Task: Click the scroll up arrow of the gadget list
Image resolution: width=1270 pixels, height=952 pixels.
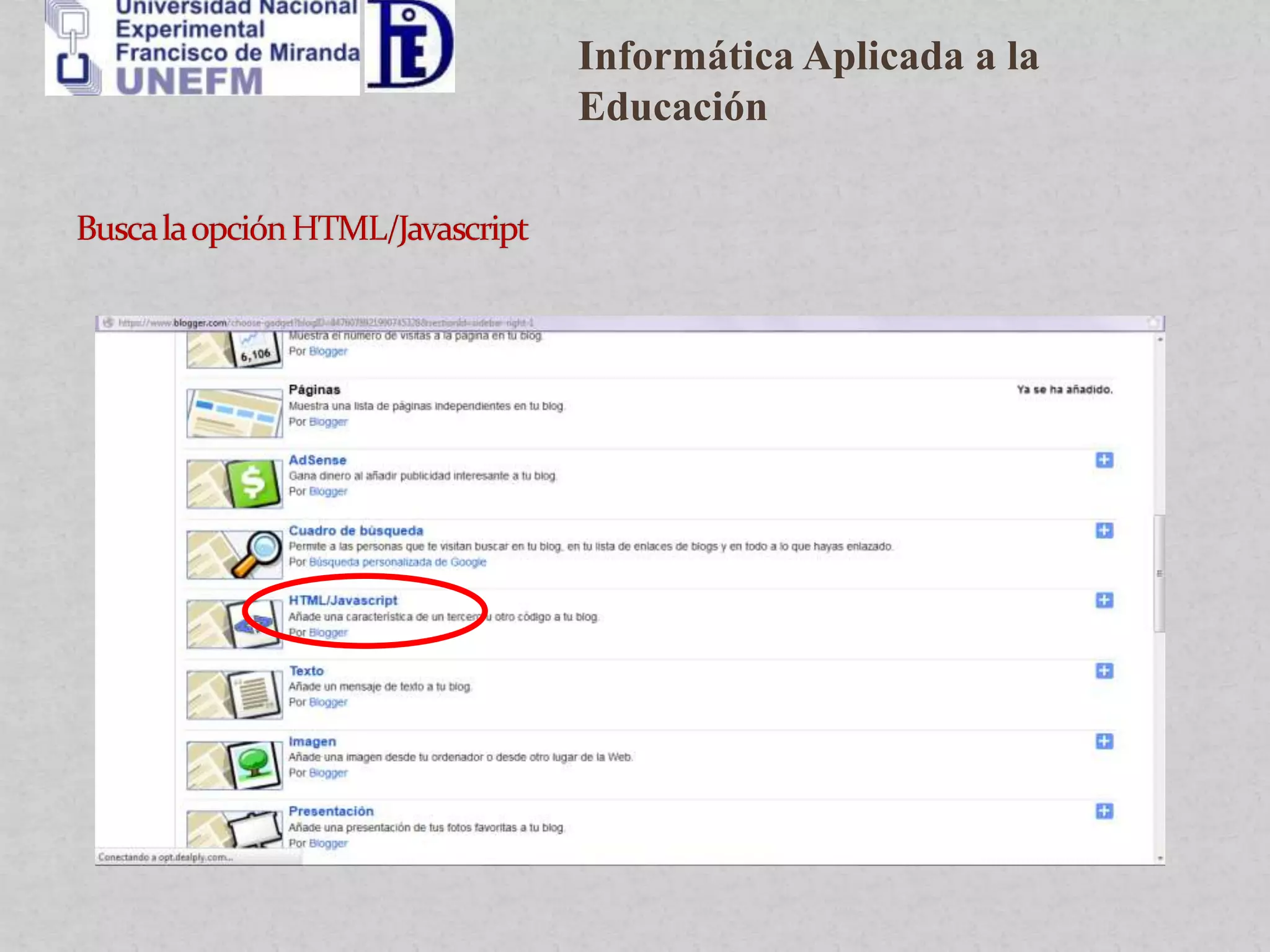Action: point(1160,340)
